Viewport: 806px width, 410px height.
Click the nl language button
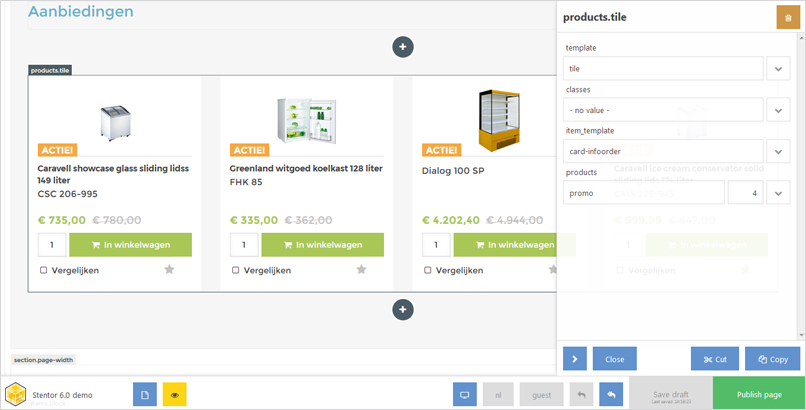point(497,395)
